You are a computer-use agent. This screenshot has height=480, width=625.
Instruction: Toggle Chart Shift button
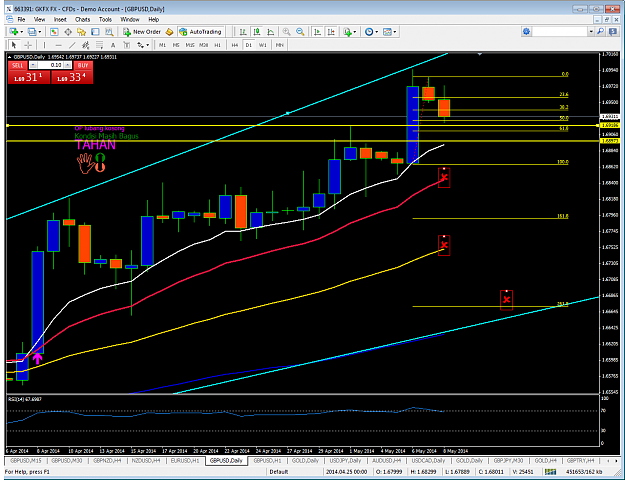(x=331, y=32)
